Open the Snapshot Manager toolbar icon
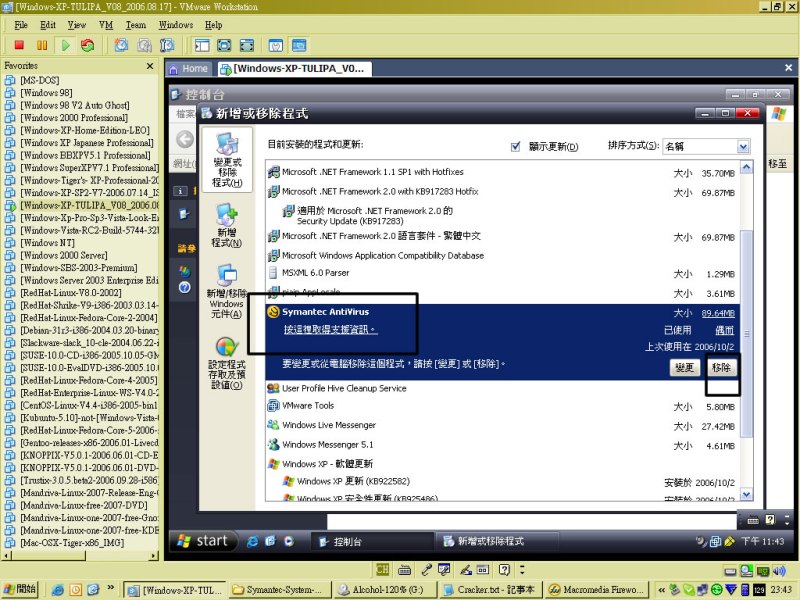Image resolution: width=800 pixels, height=600 pixels. [x=167, y=45]
